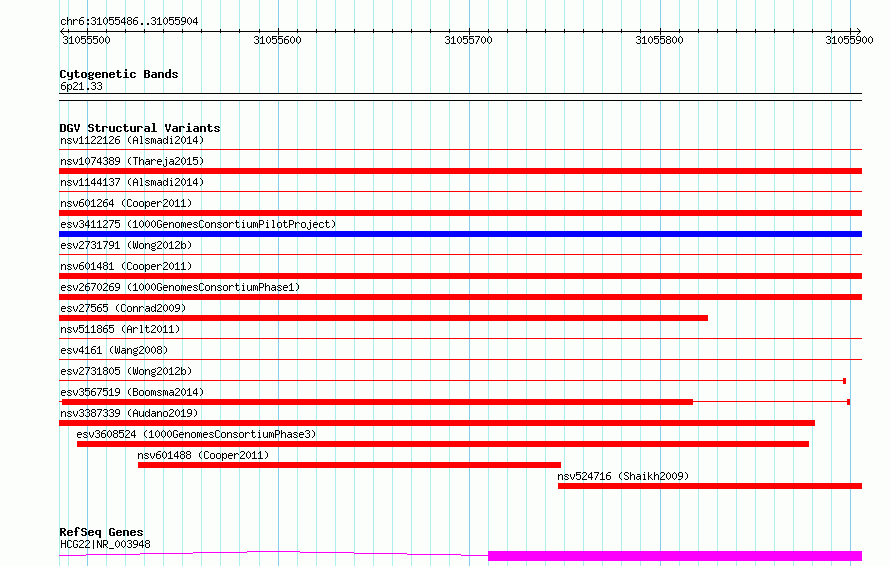Click the magenta HCG22 exon block
This screenshot has width=890, height=566.
[675, 556]
